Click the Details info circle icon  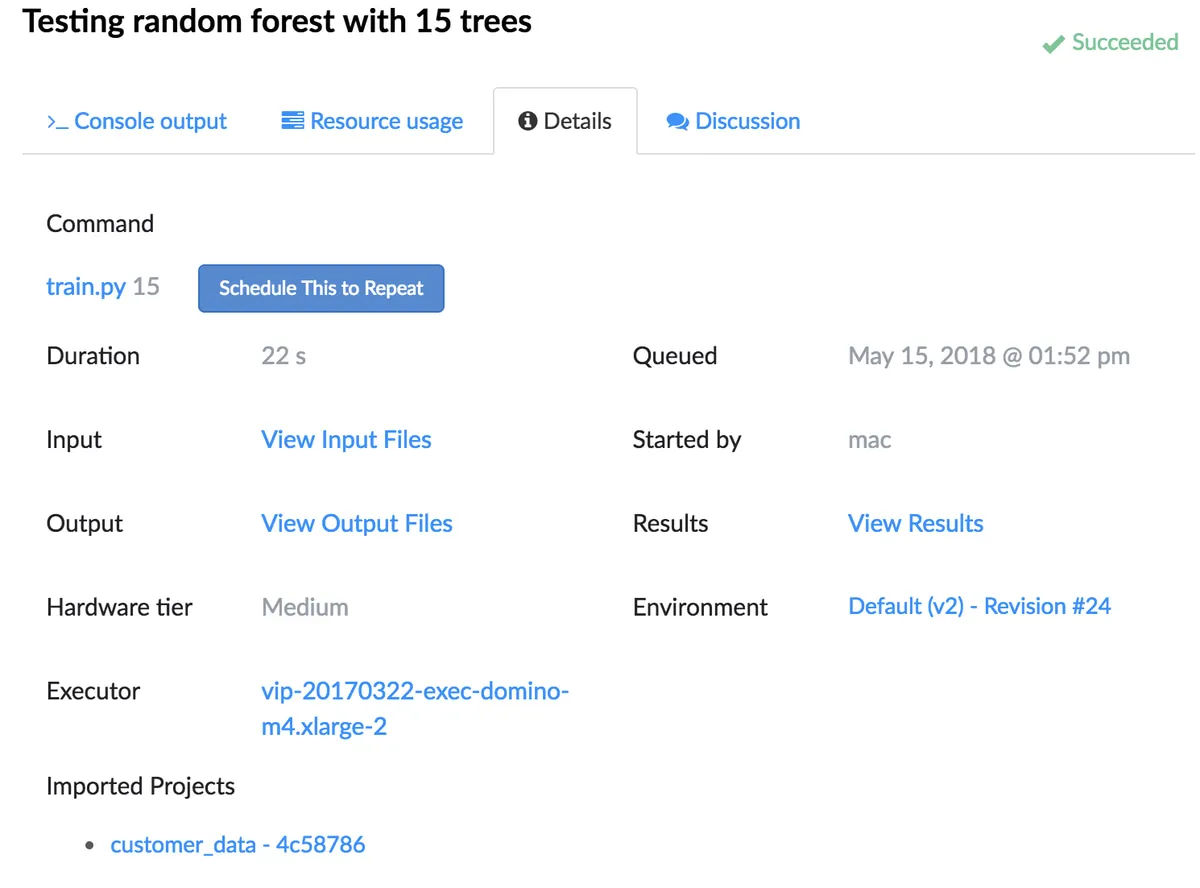coord(527,121)
